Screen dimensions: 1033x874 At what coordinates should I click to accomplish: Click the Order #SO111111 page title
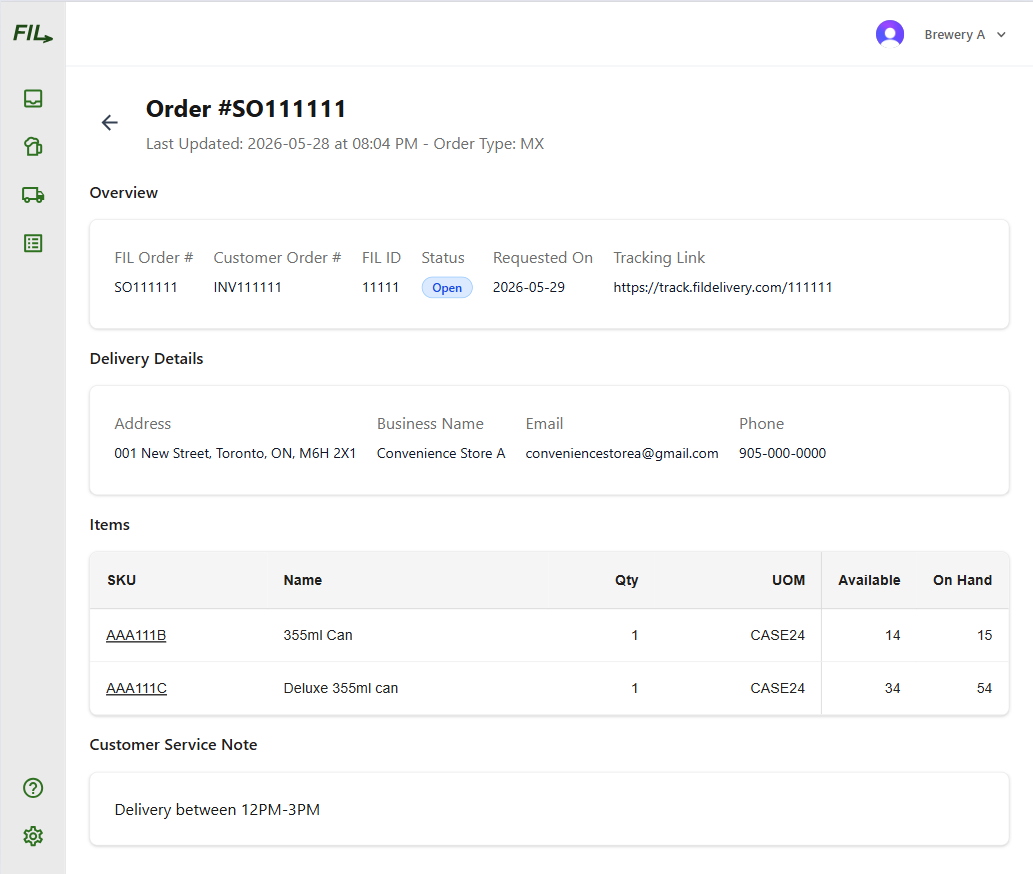(246, 109)
